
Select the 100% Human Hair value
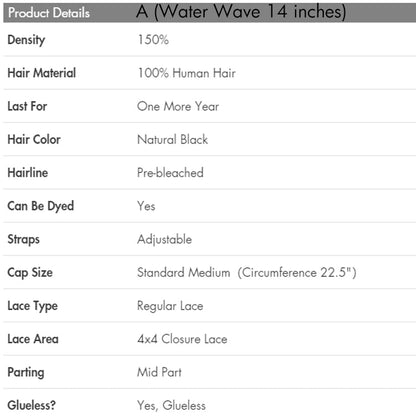coord(187,73)
